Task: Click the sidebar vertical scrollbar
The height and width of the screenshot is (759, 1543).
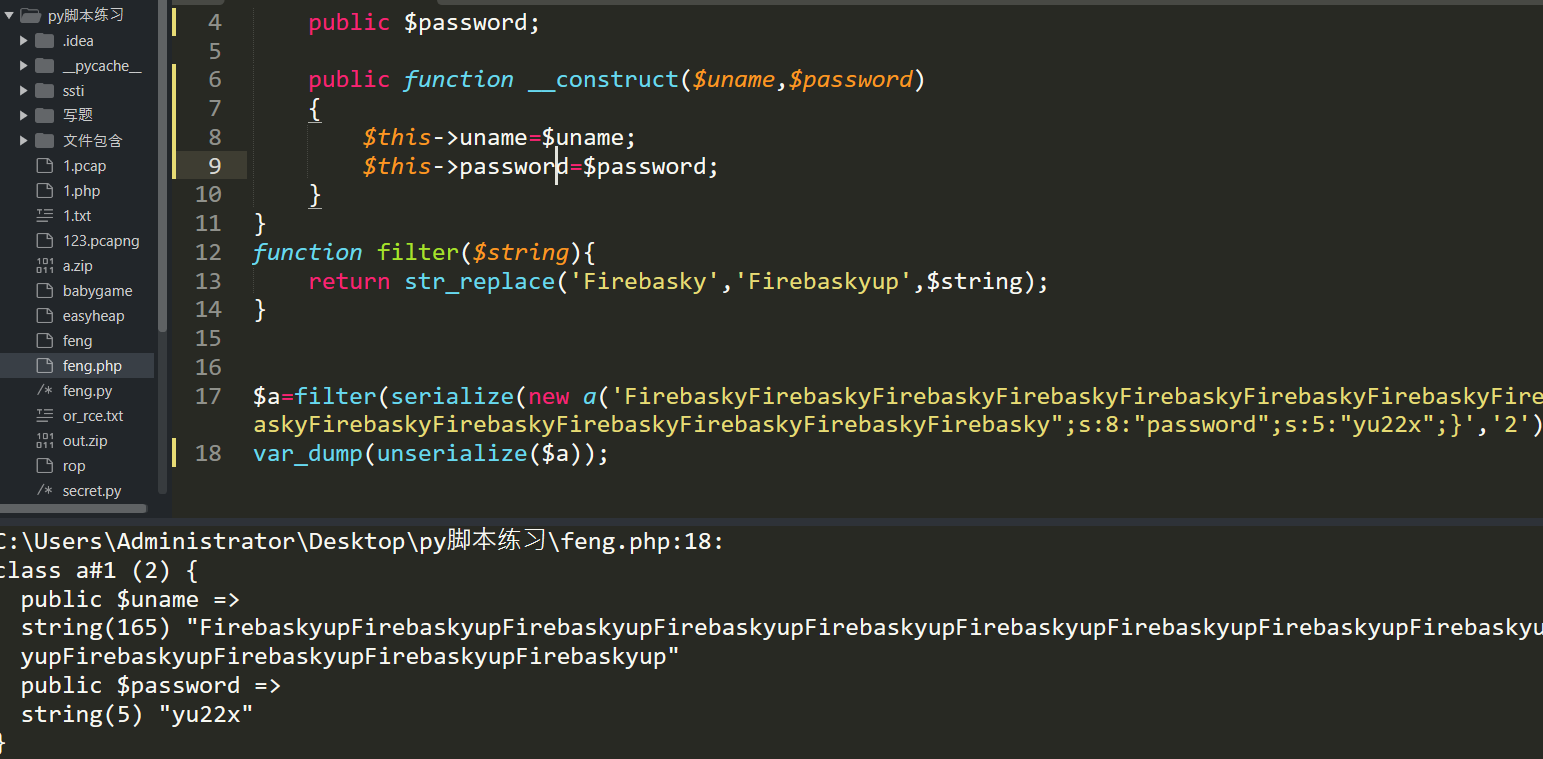Action: coord(162,165)
